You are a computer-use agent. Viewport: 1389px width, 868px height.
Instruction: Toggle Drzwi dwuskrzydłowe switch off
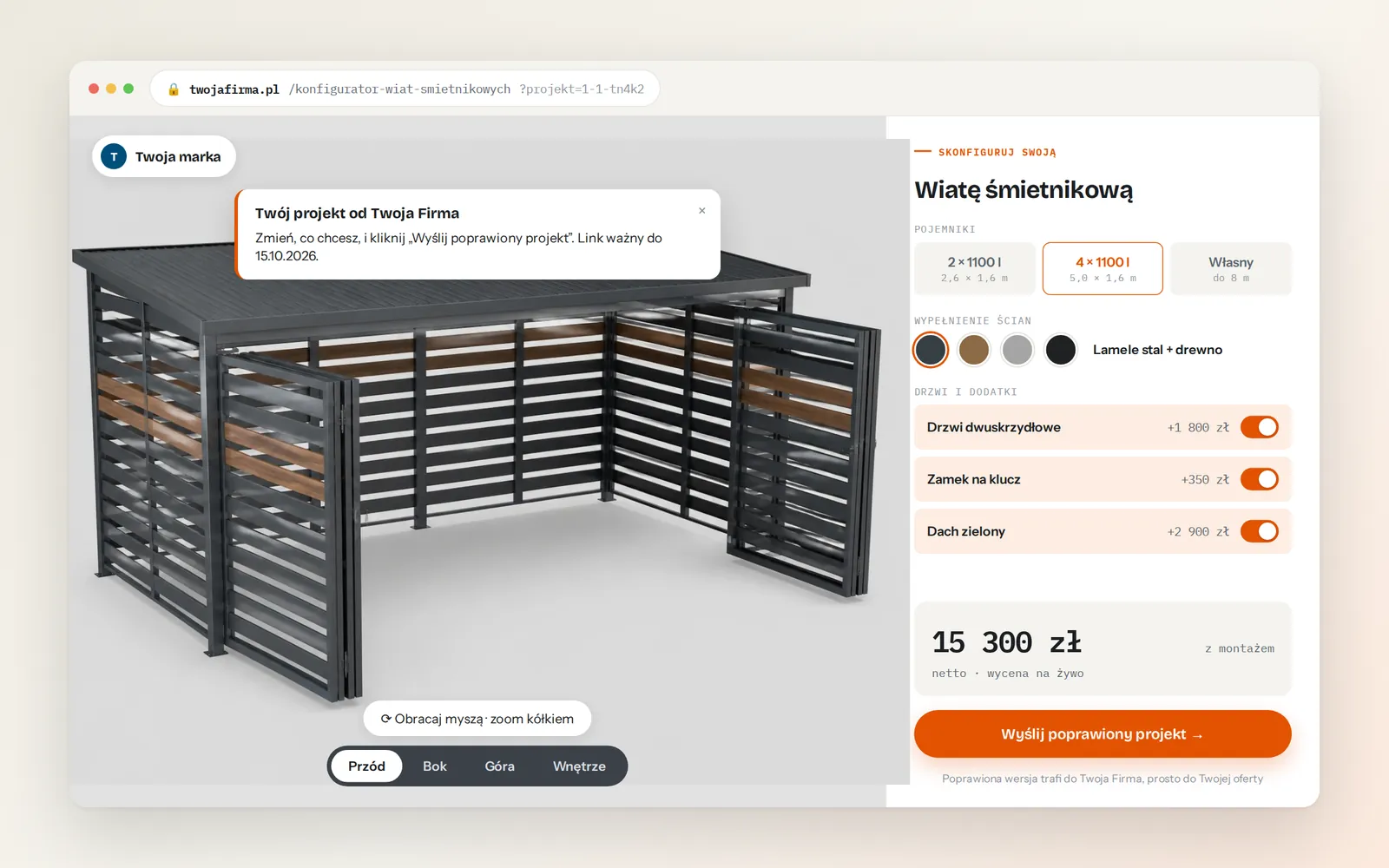pos(1259,427)
